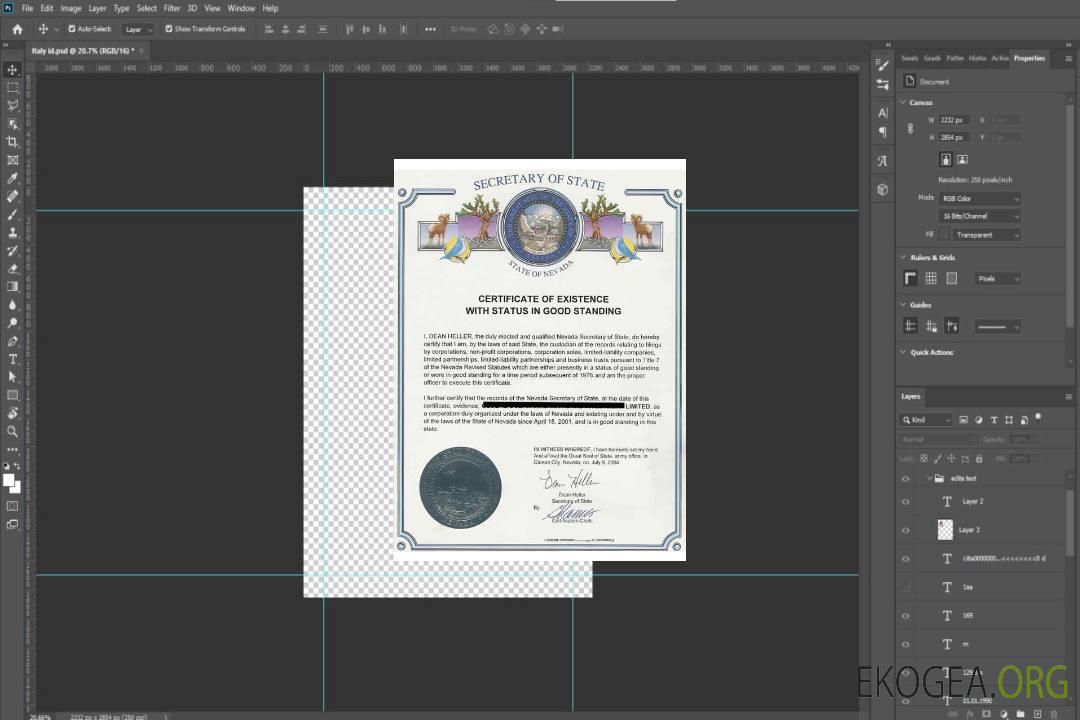The width and height of the screenshot is (1080, 720).
Task: Select the Eraser tool
Action: [12, 269]
